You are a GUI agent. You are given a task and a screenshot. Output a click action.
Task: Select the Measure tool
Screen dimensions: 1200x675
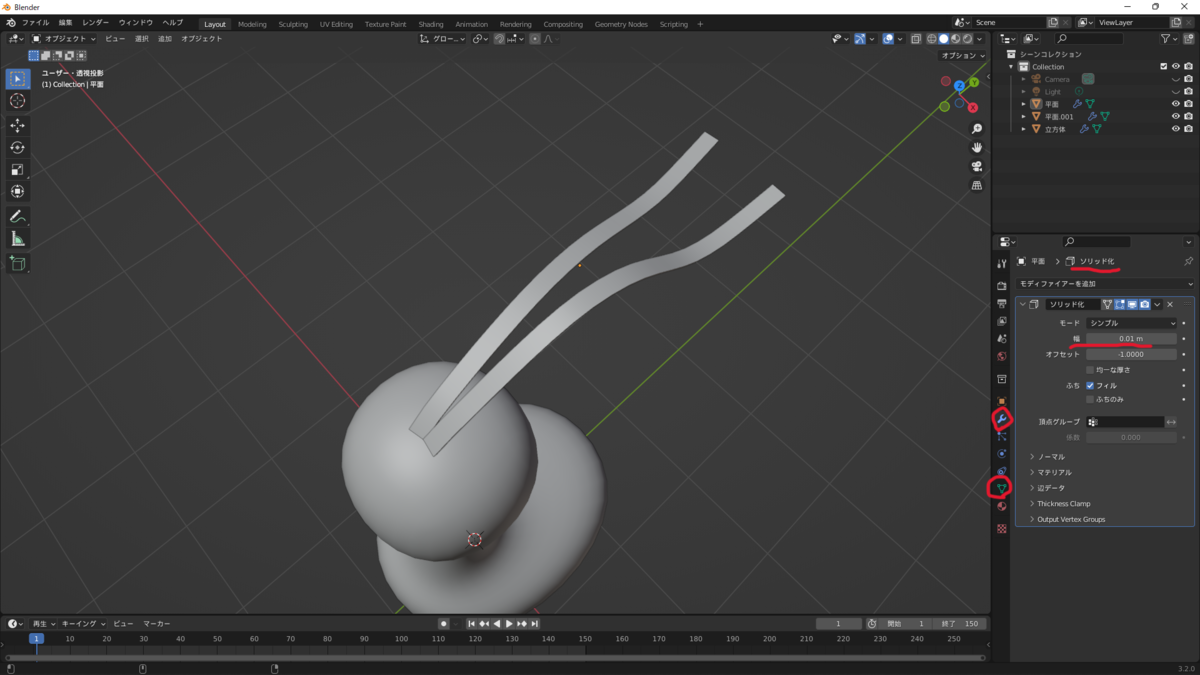click(17, 238)
